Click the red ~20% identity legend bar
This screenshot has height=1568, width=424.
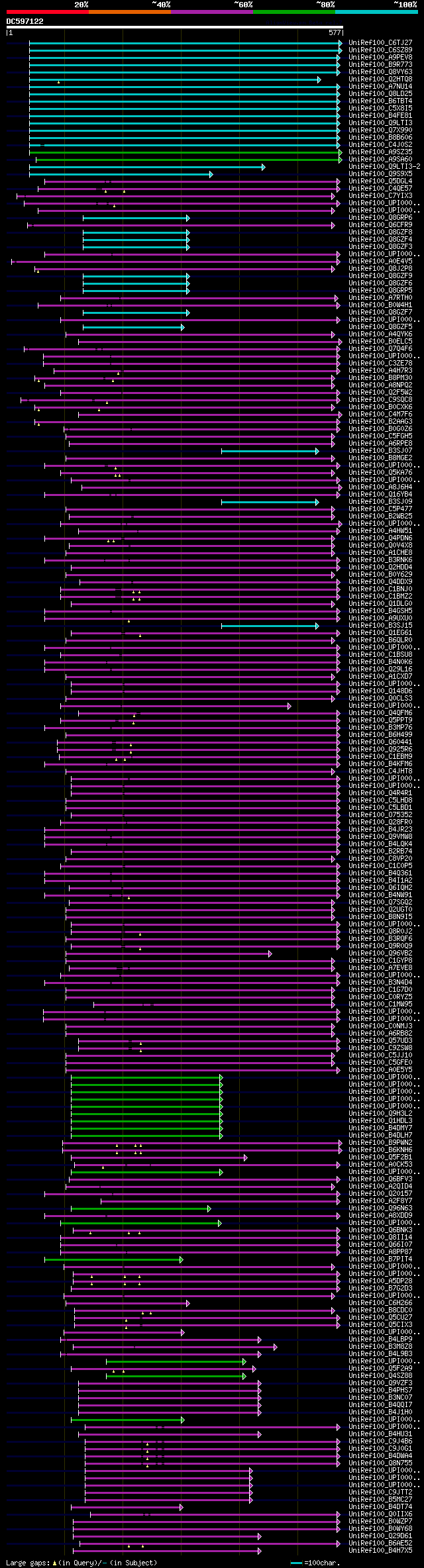[x=47, y=12]
